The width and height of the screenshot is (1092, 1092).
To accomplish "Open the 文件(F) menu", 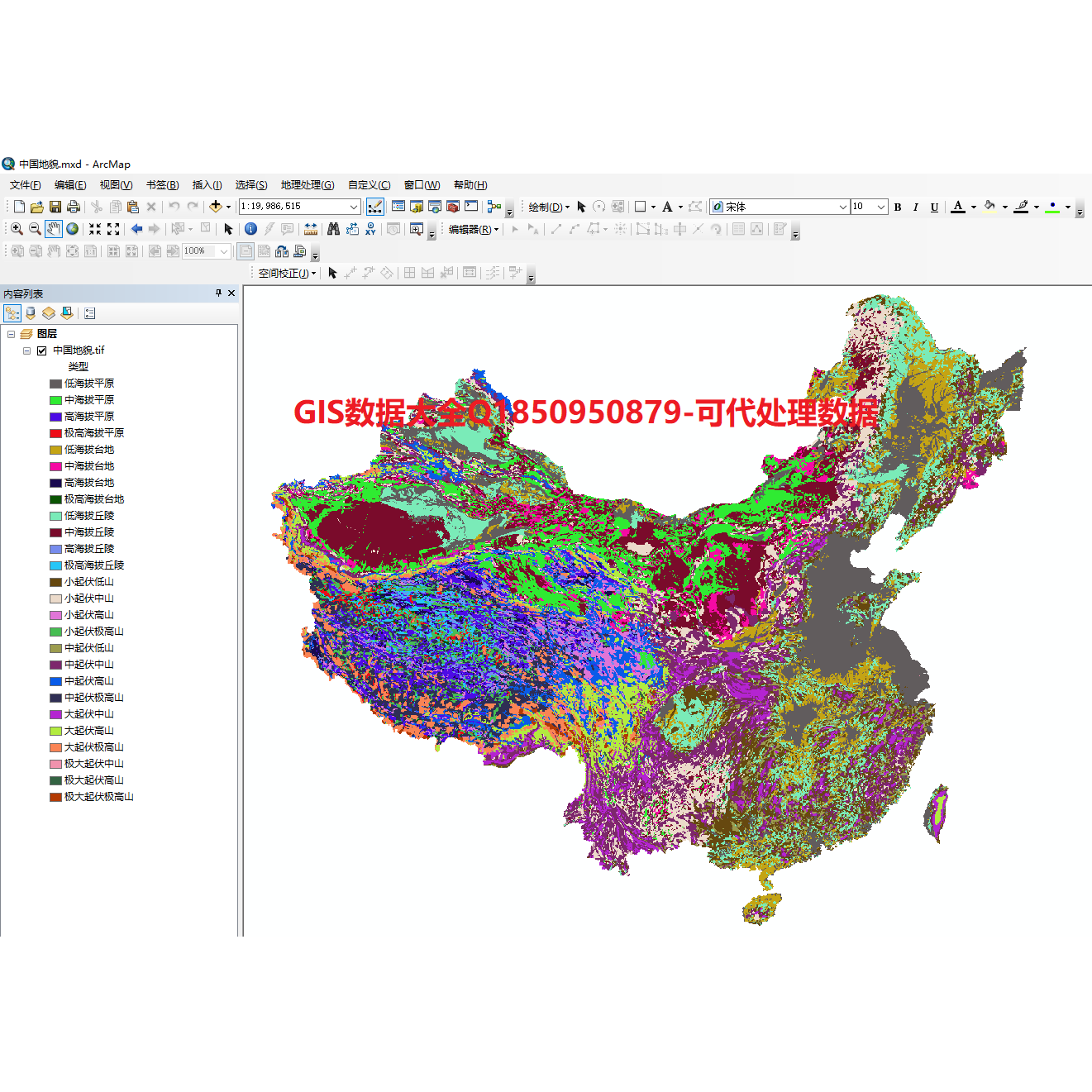I will pyautogui.click(x=24, y=184).
